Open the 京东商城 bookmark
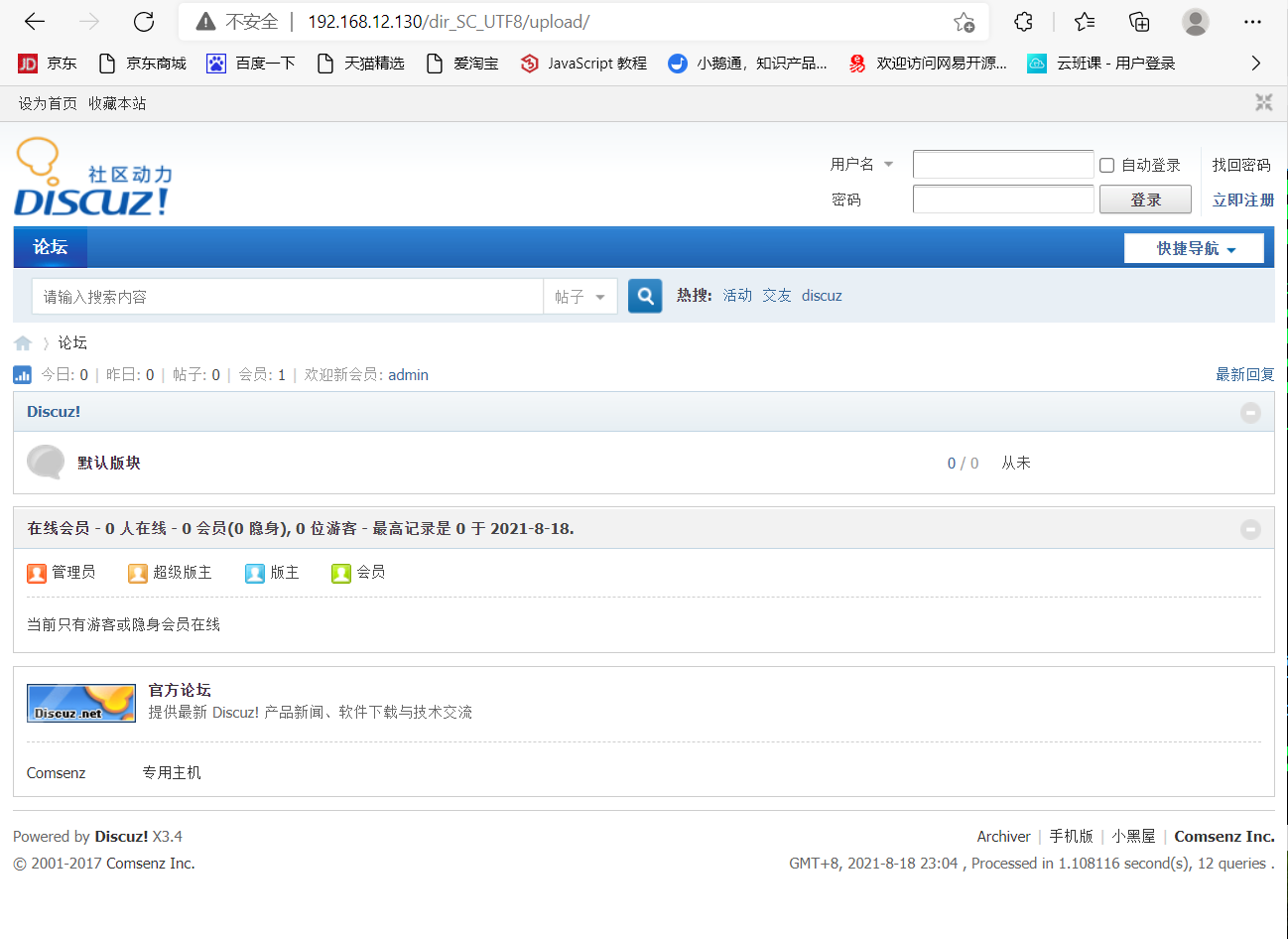 [142, 64]
